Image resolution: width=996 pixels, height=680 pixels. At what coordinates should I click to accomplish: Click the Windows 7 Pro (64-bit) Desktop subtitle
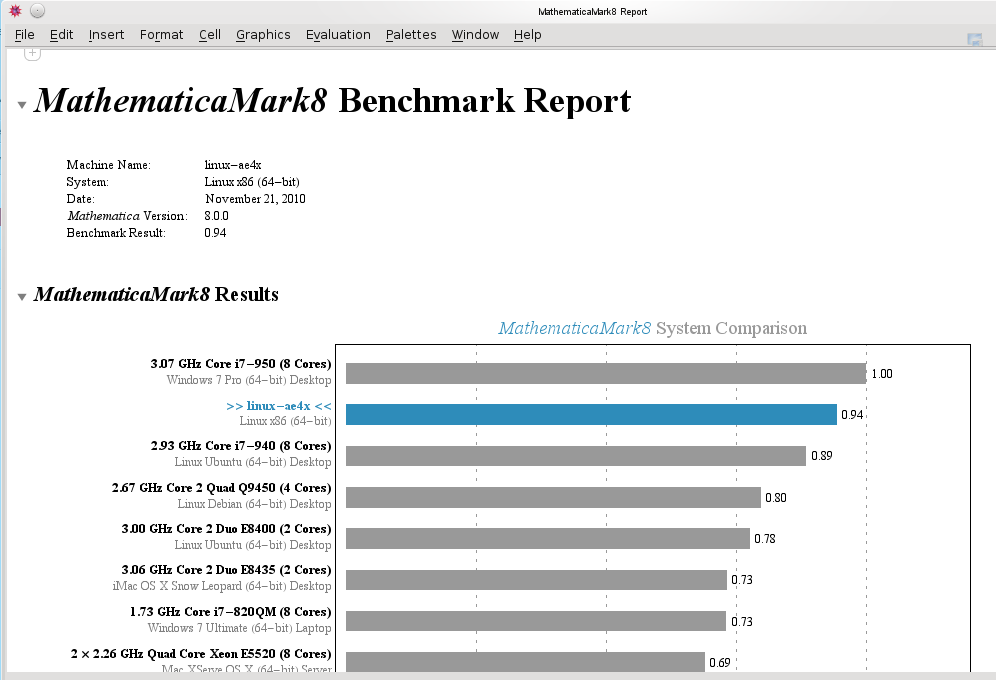[x=249, y=380]
